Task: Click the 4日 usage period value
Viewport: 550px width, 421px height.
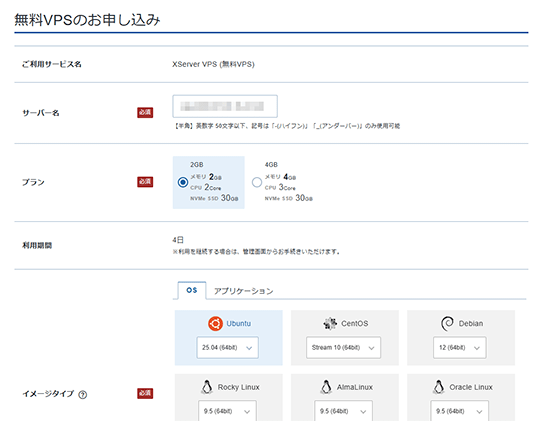Action: coord(178,240)
